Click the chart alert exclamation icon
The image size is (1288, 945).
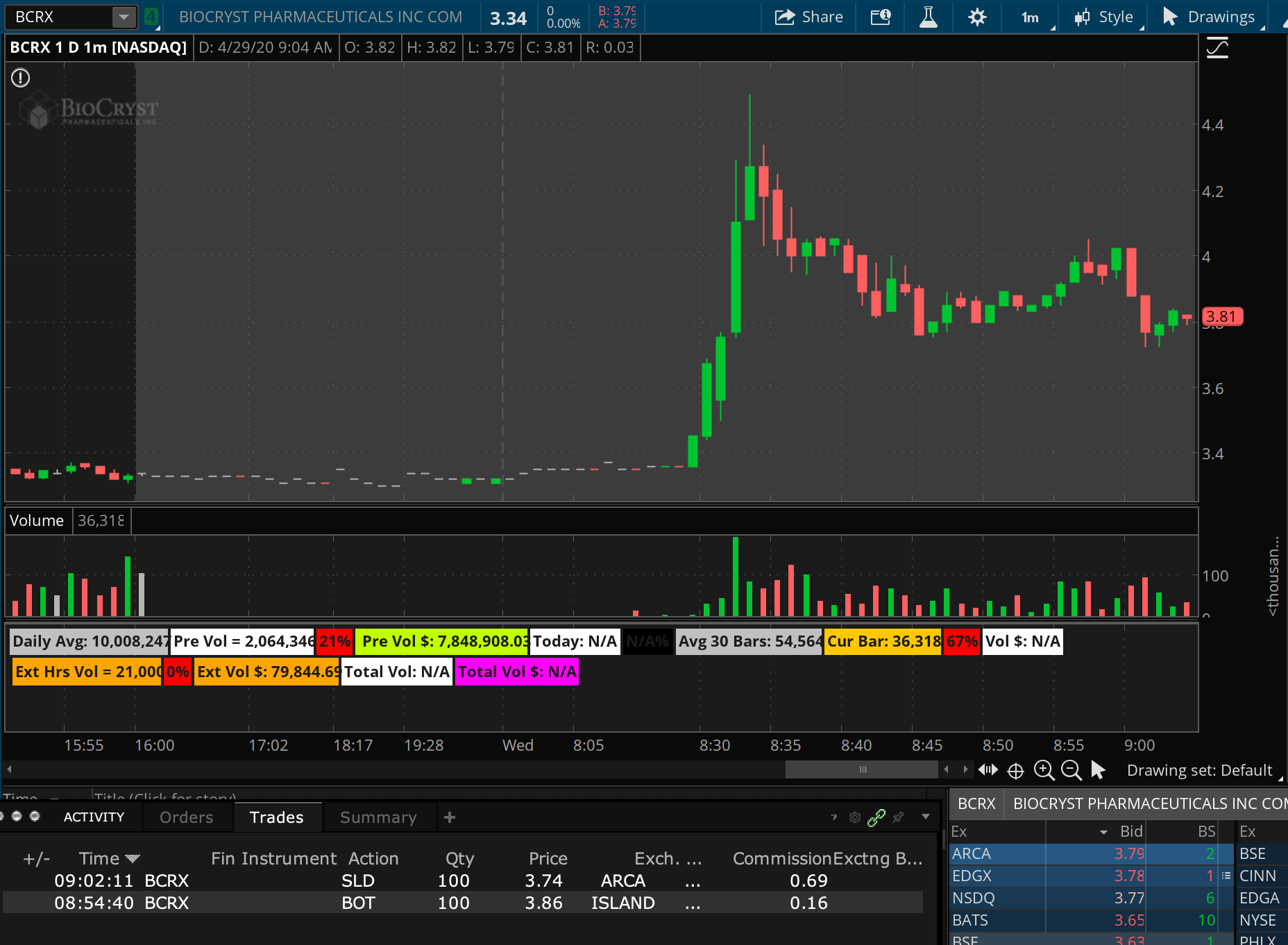tap(20, 78)
